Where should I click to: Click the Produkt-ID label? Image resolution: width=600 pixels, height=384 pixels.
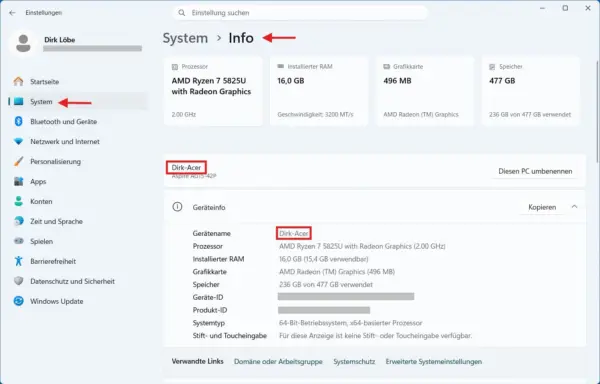tap(211, 310)
